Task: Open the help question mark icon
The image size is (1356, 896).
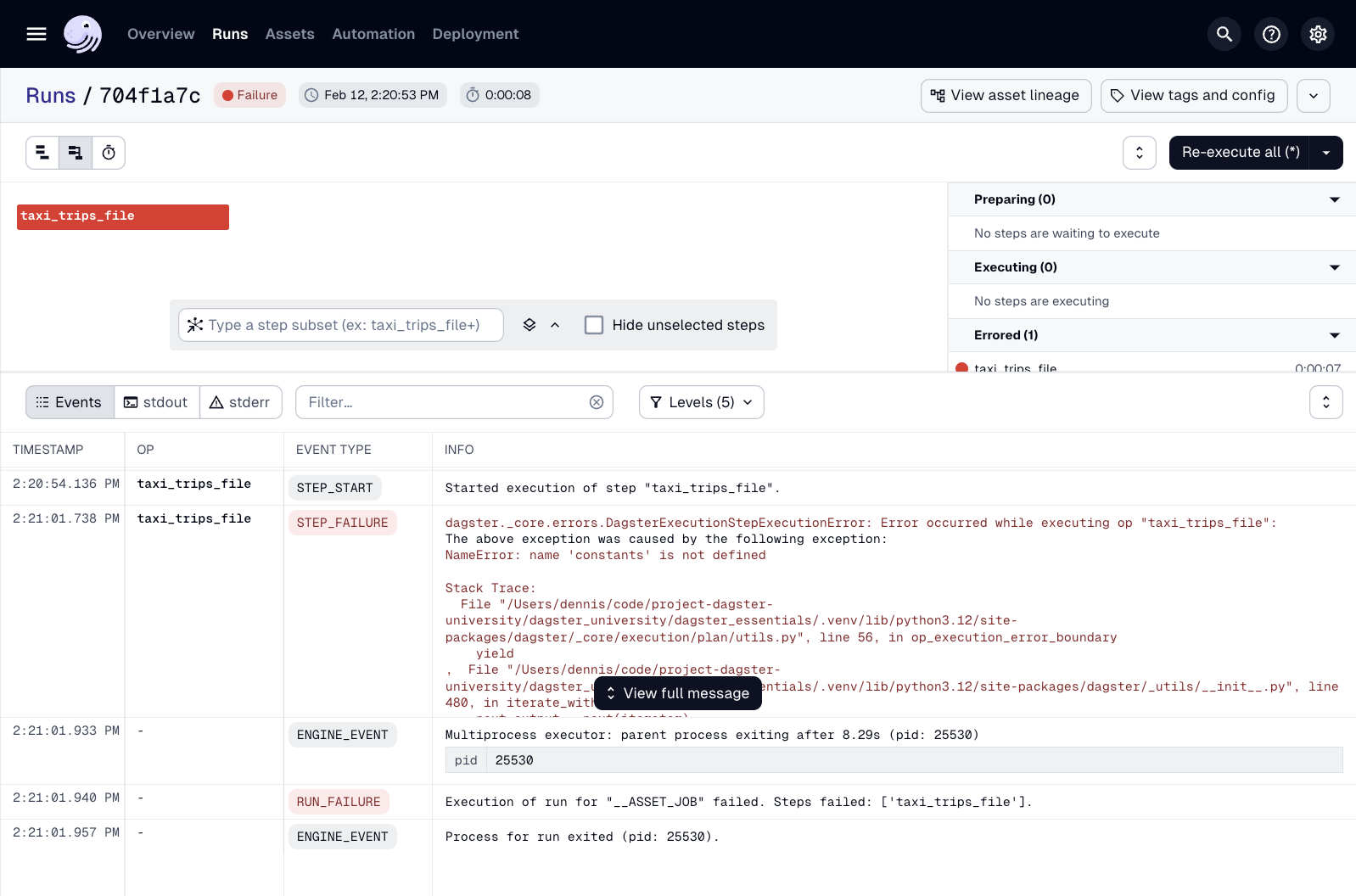Action: point(1270,34)
